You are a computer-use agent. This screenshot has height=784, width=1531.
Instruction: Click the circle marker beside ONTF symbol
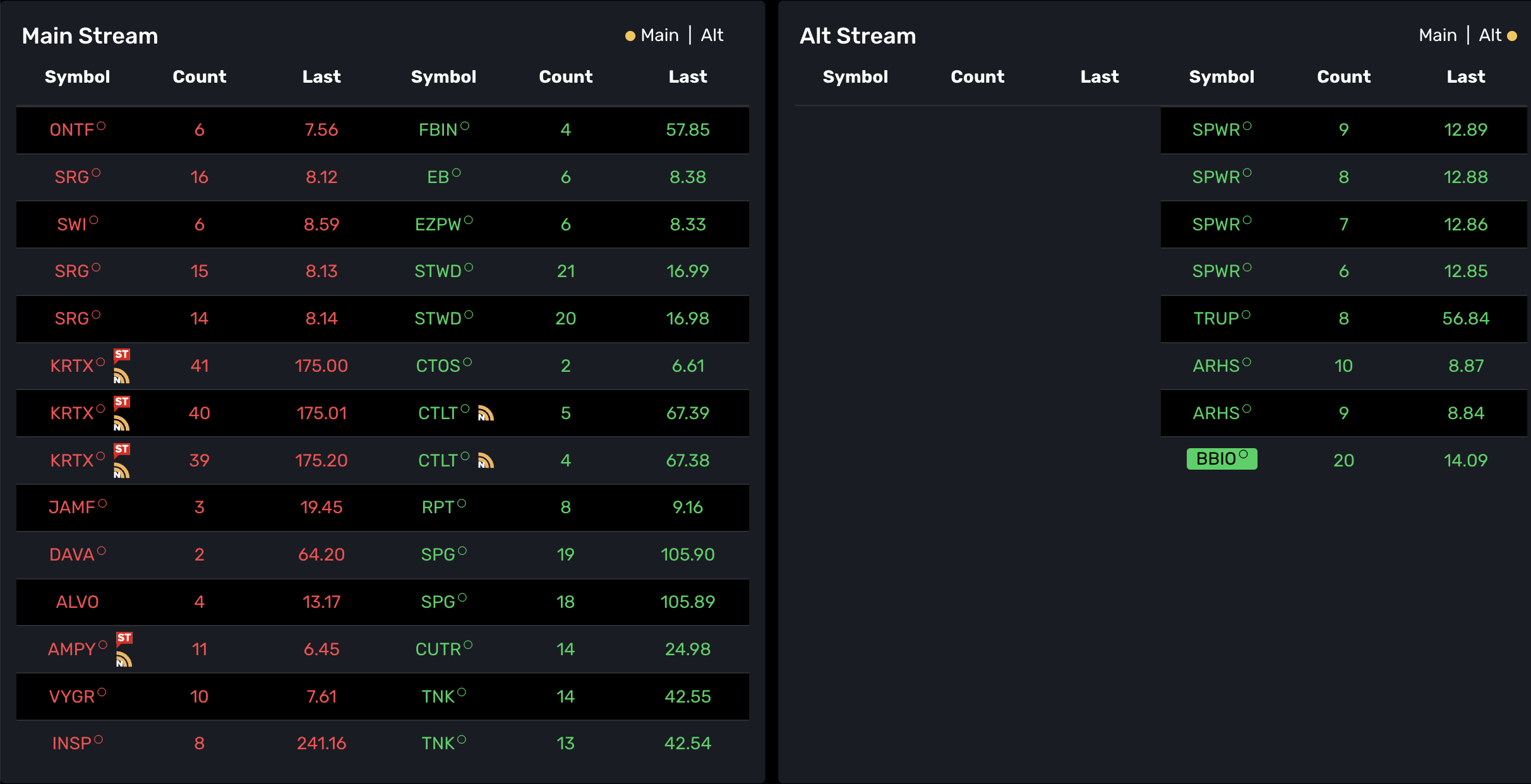pos(101,126)
